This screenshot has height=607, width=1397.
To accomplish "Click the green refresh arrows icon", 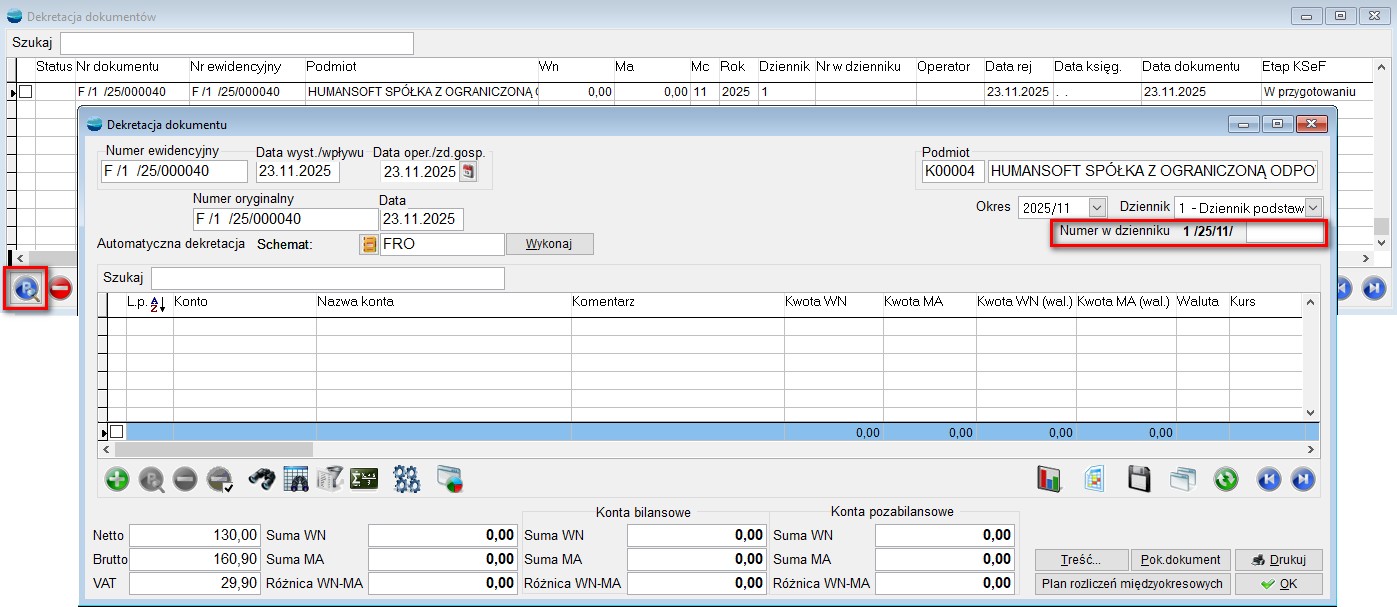I will [1226, 479].
